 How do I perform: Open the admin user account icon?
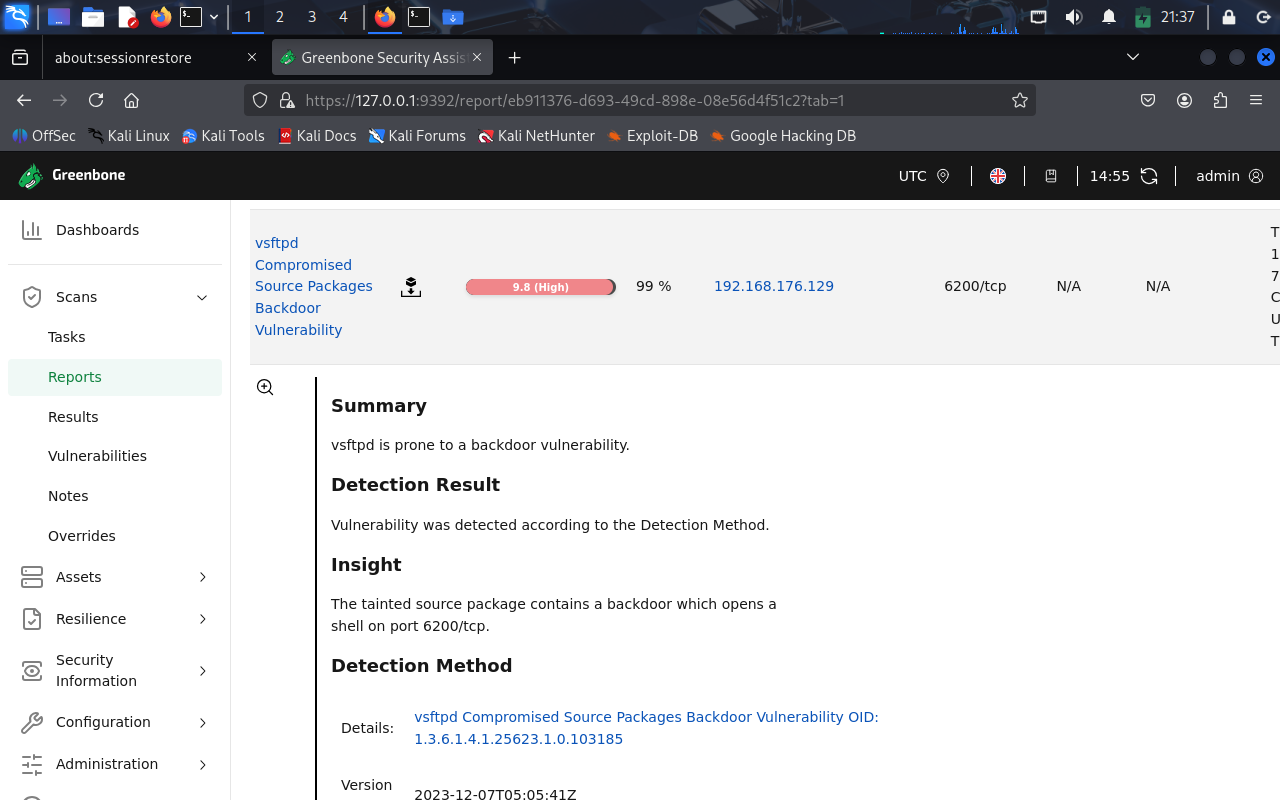point(1256,176)
